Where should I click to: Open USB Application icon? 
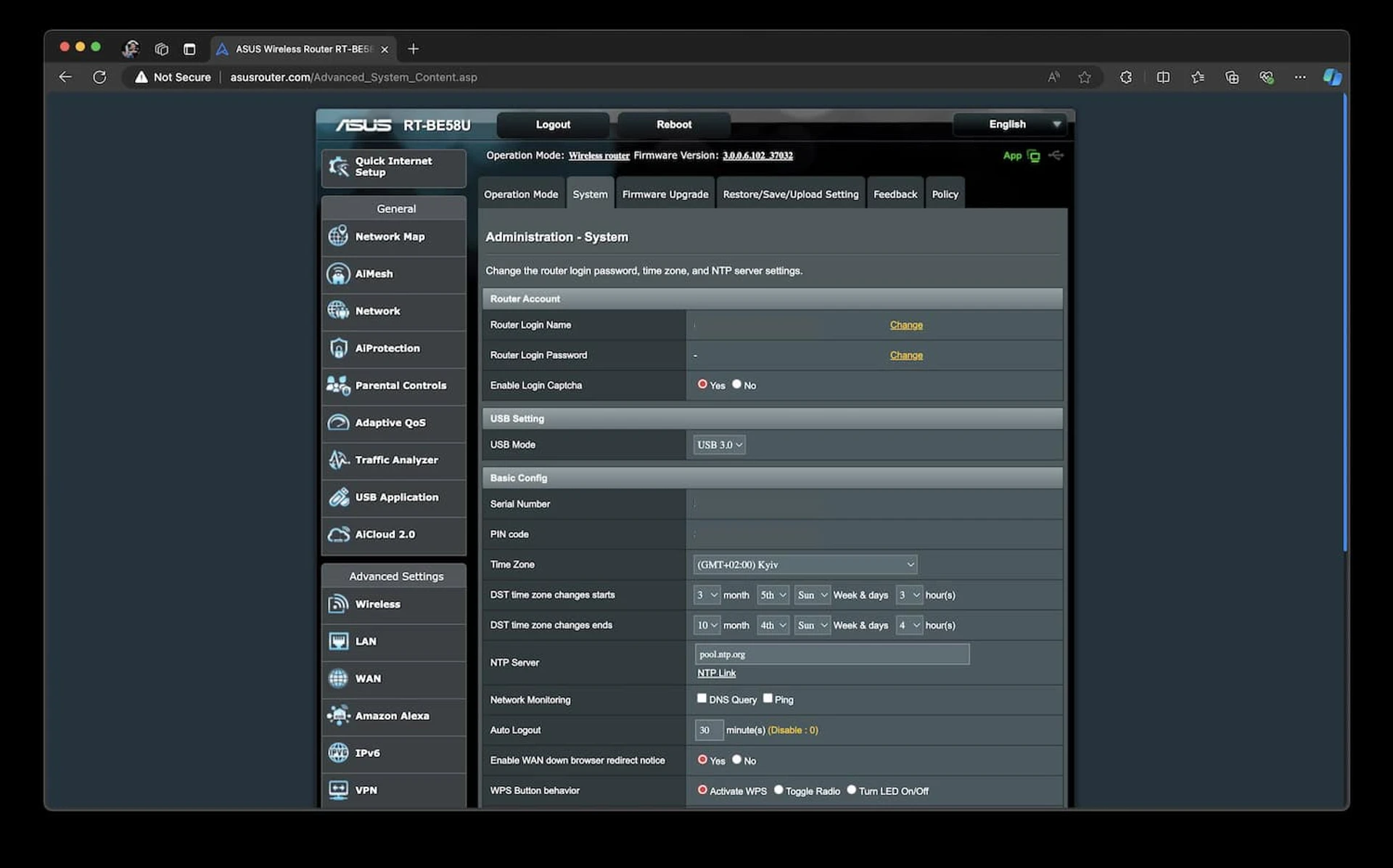point(338,497)
